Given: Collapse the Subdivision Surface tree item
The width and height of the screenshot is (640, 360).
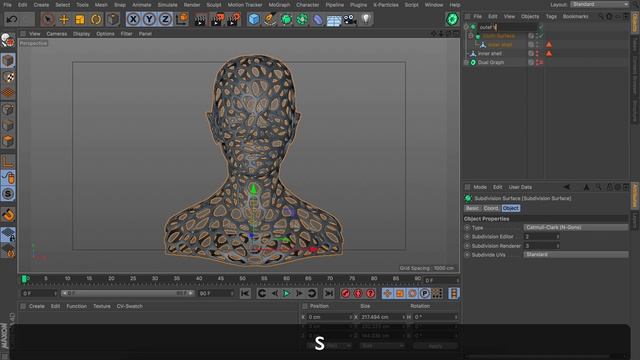Looking at the screenshot, I should coord(471,36).
